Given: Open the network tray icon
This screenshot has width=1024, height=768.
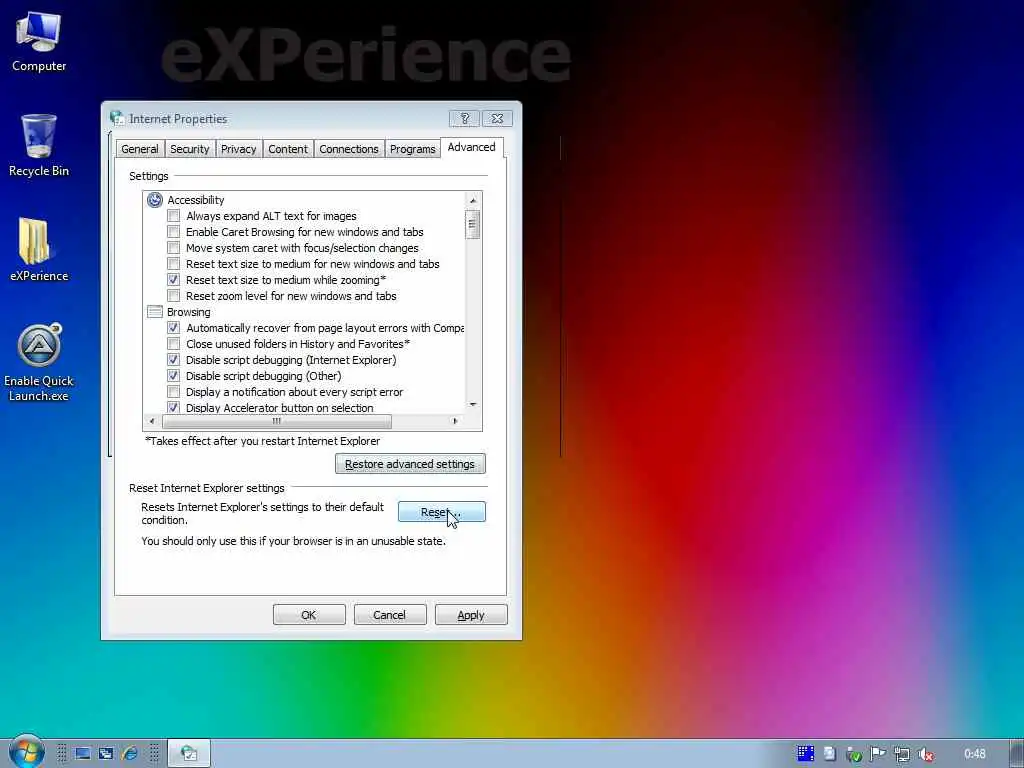Looking at the screenshot, I should coord(902,754).
